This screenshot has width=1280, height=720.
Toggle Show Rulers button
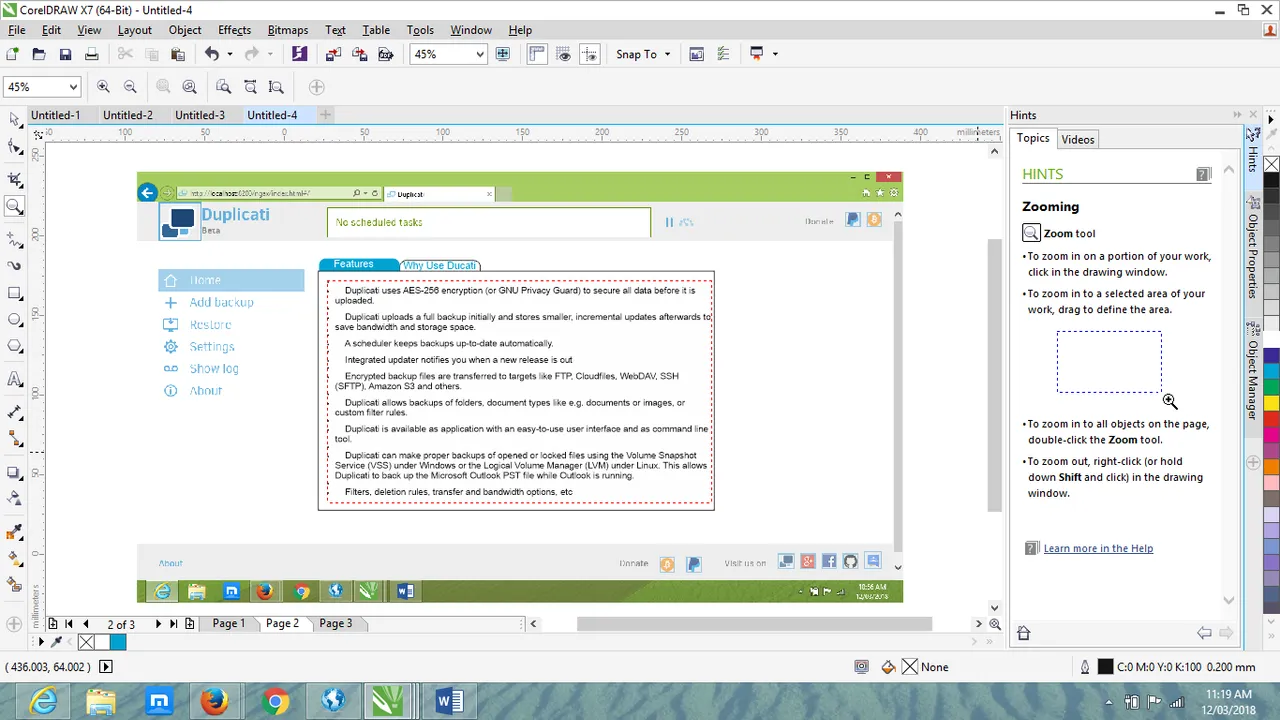pos(538,54)
